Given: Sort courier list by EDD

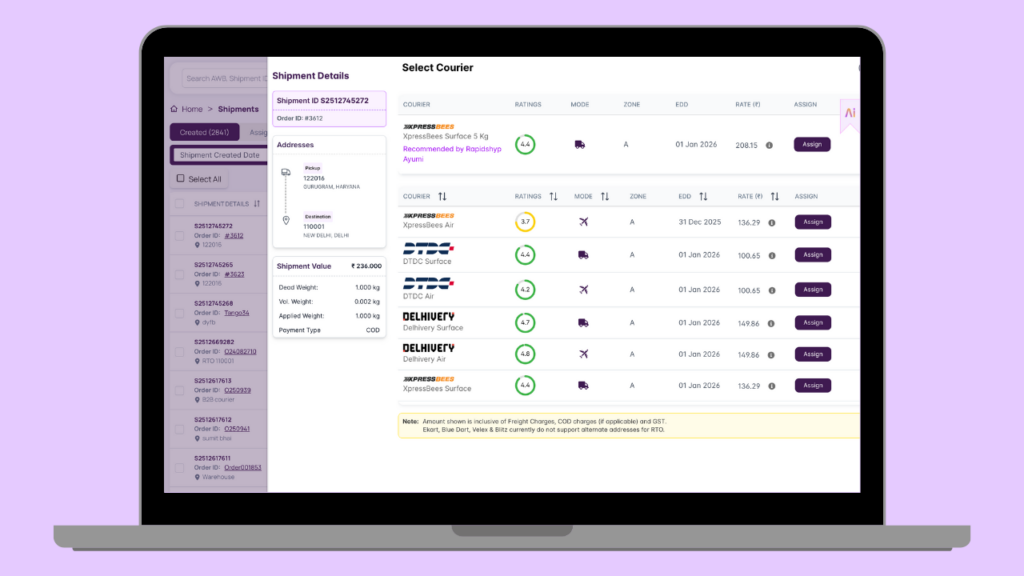Looking at the screenshot, I should pyautogui.click(x=703, y=197).
